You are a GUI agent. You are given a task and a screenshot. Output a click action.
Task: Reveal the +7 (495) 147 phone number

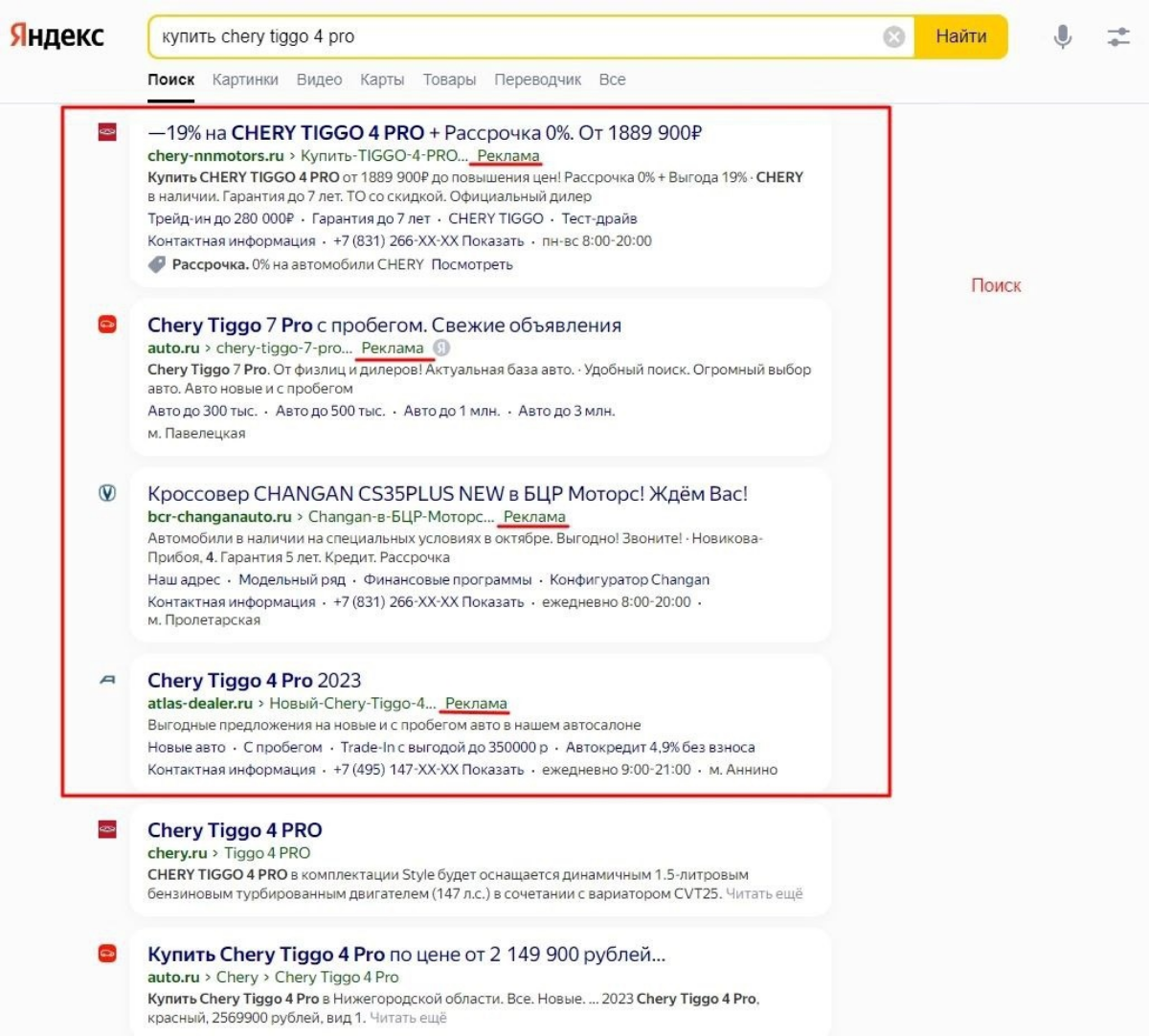(429, 770)
